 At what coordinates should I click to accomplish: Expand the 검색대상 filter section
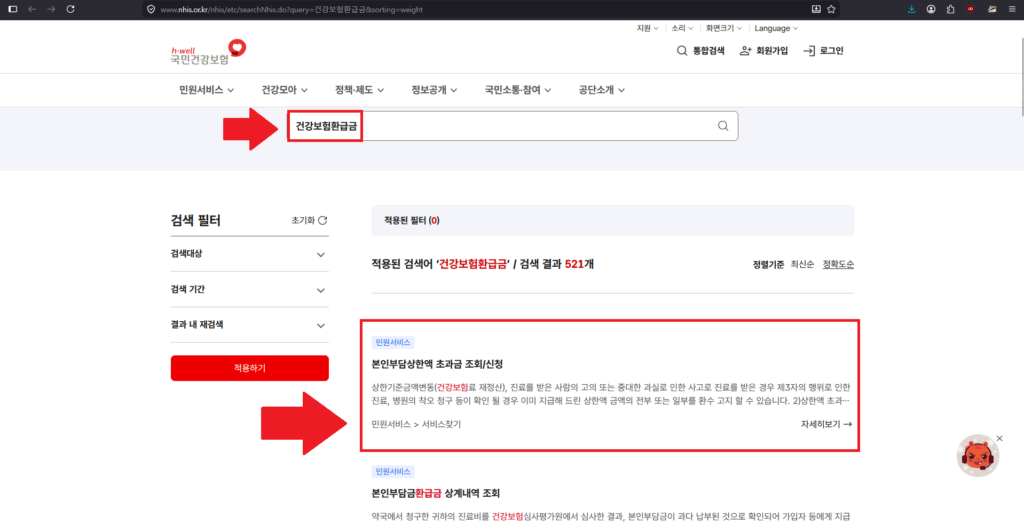249,254
